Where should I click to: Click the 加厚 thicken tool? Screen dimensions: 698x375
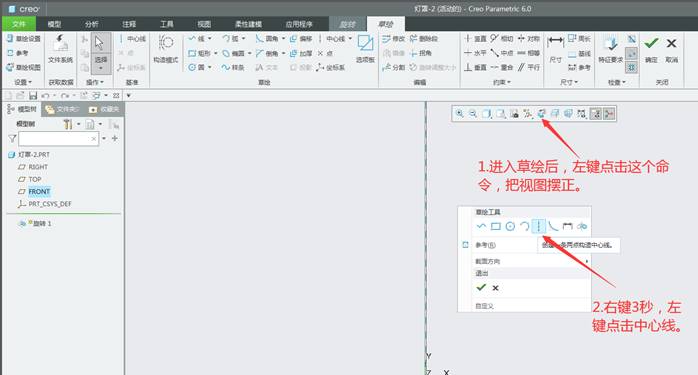click(301, 53)
